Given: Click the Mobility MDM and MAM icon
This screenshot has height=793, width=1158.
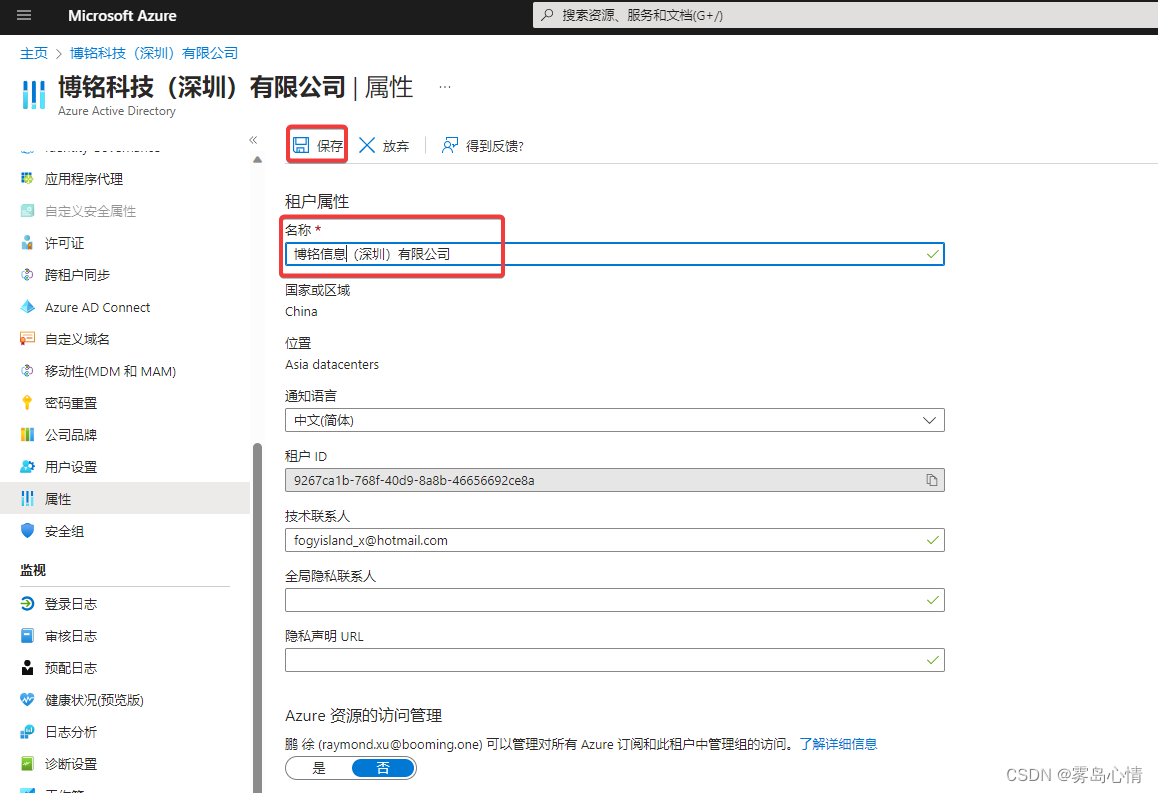Looking at the screenshot, I should [27, 371].
